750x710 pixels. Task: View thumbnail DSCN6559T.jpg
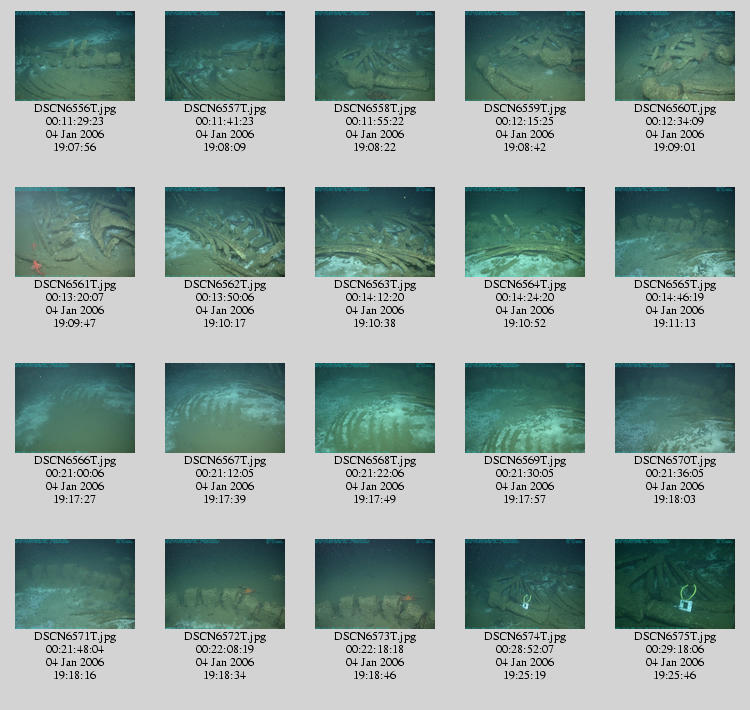point(525,56)
